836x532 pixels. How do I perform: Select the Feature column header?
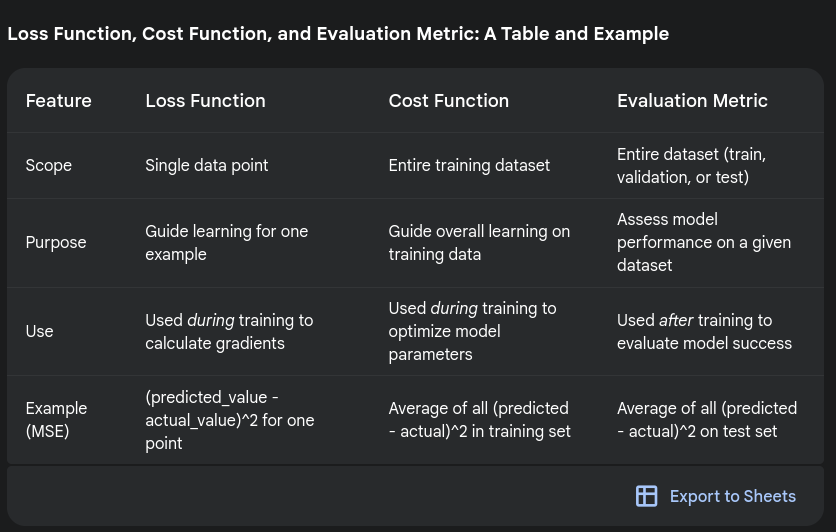58,101
